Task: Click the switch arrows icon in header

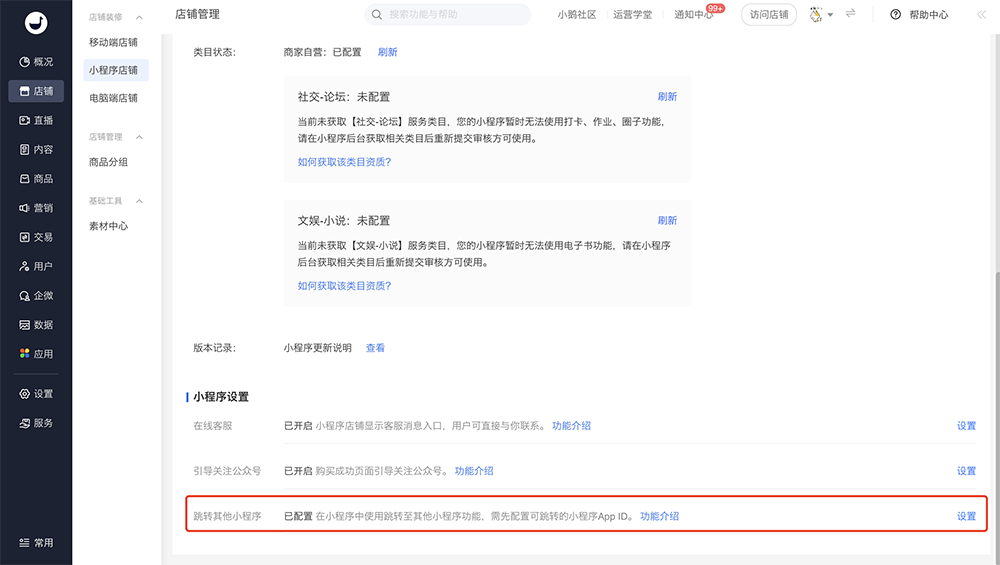Action: [851, 14]
